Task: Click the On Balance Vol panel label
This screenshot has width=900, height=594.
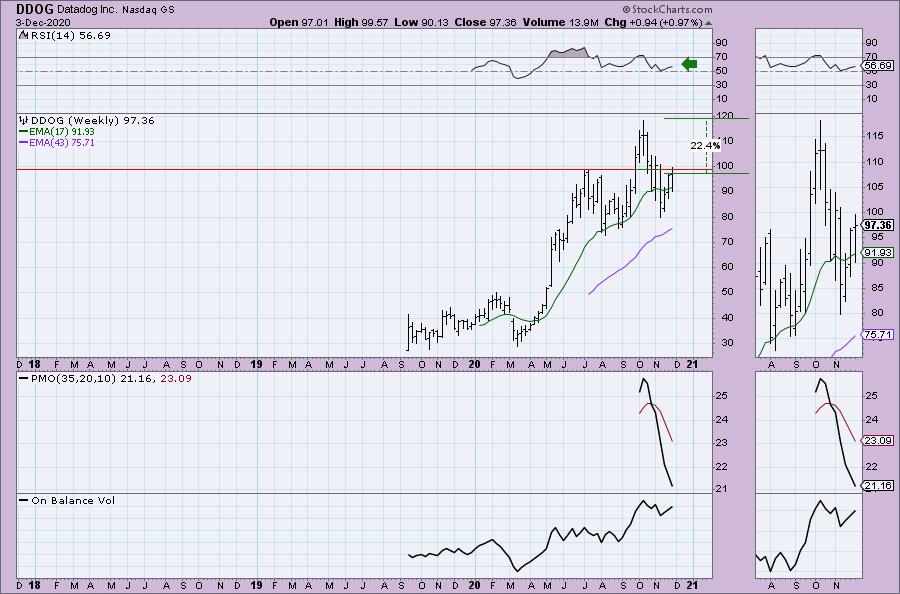Action: tap(73, 500)
